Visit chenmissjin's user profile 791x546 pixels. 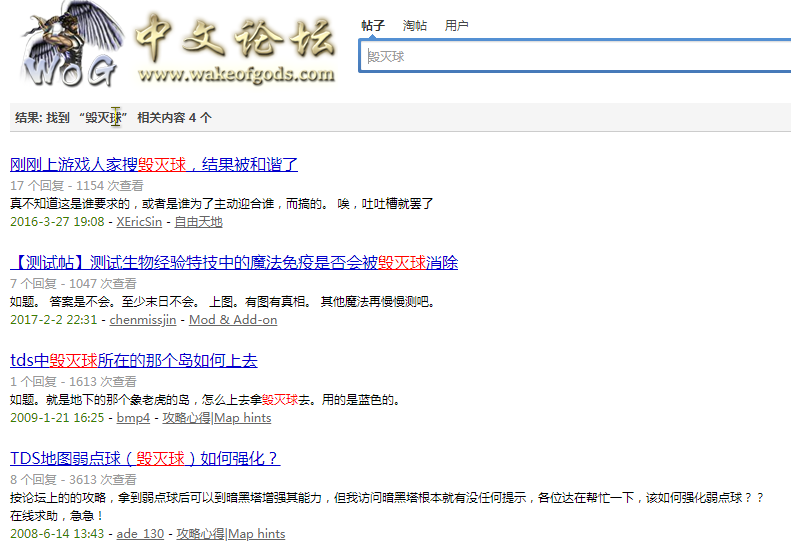tap(142, 320)
